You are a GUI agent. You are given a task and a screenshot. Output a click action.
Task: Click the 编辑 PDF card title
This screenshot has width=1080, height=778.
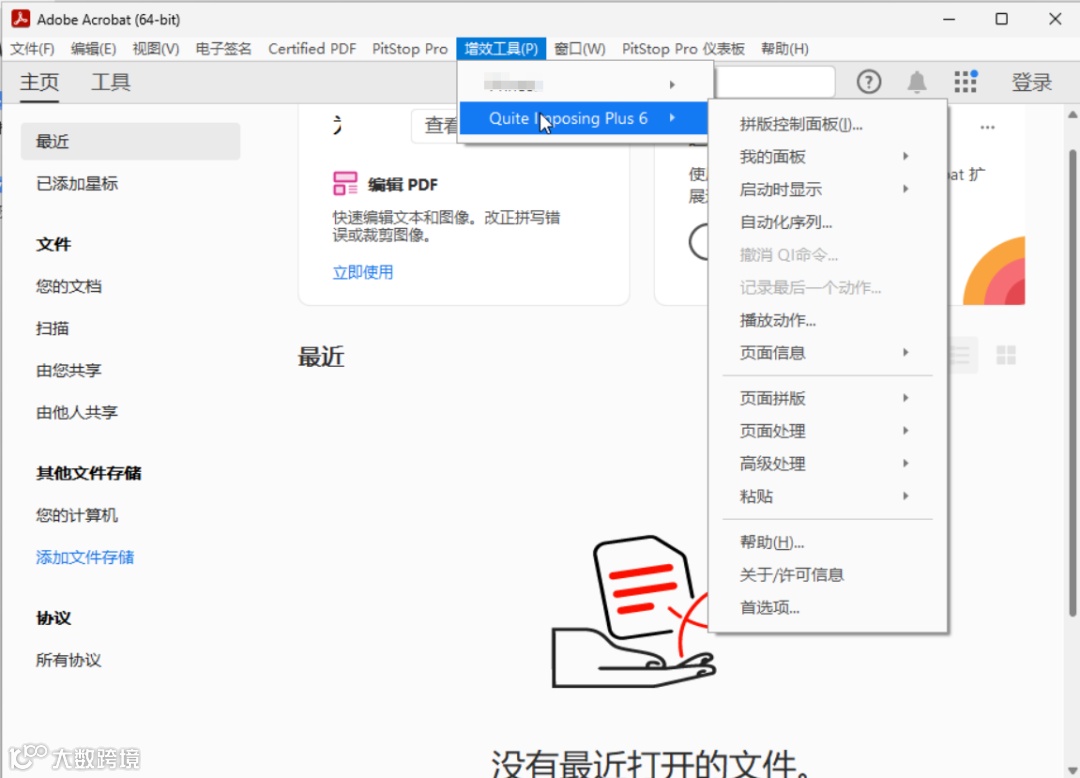(x=402, y=185)
